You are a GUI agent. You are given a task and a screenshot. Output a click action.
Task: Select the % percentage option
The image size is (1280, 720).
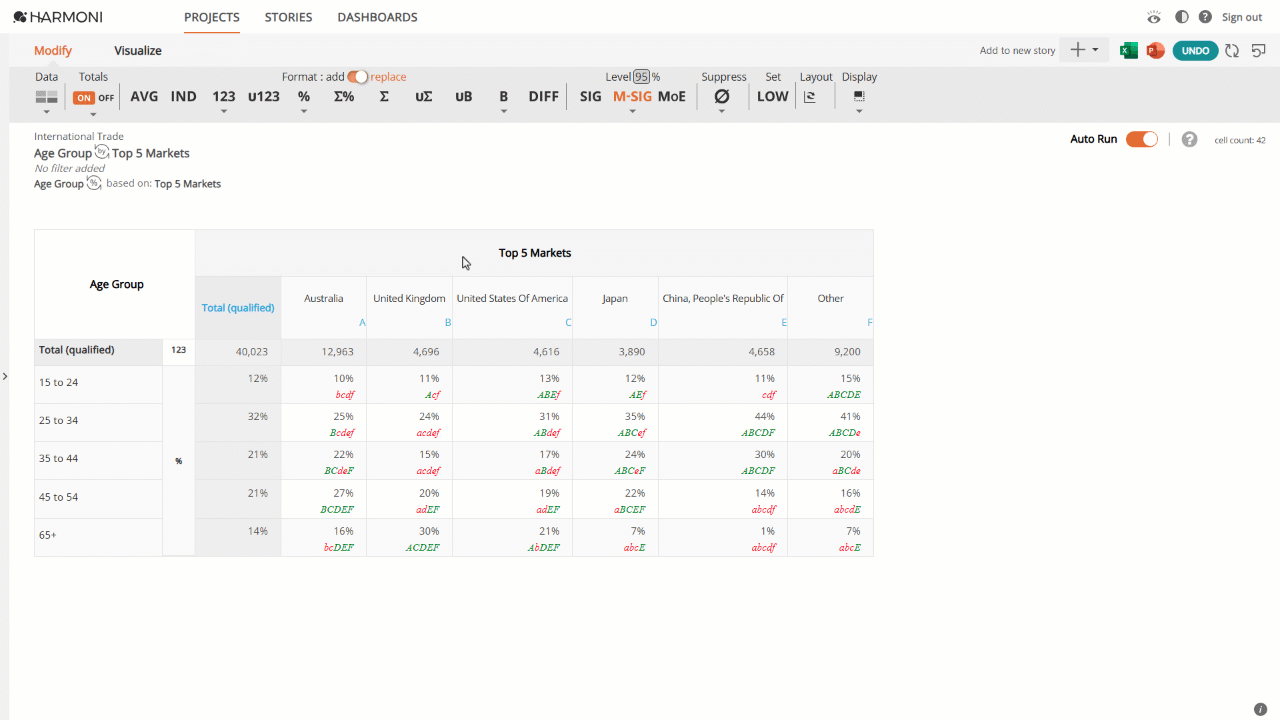click(x=304, y=97)
